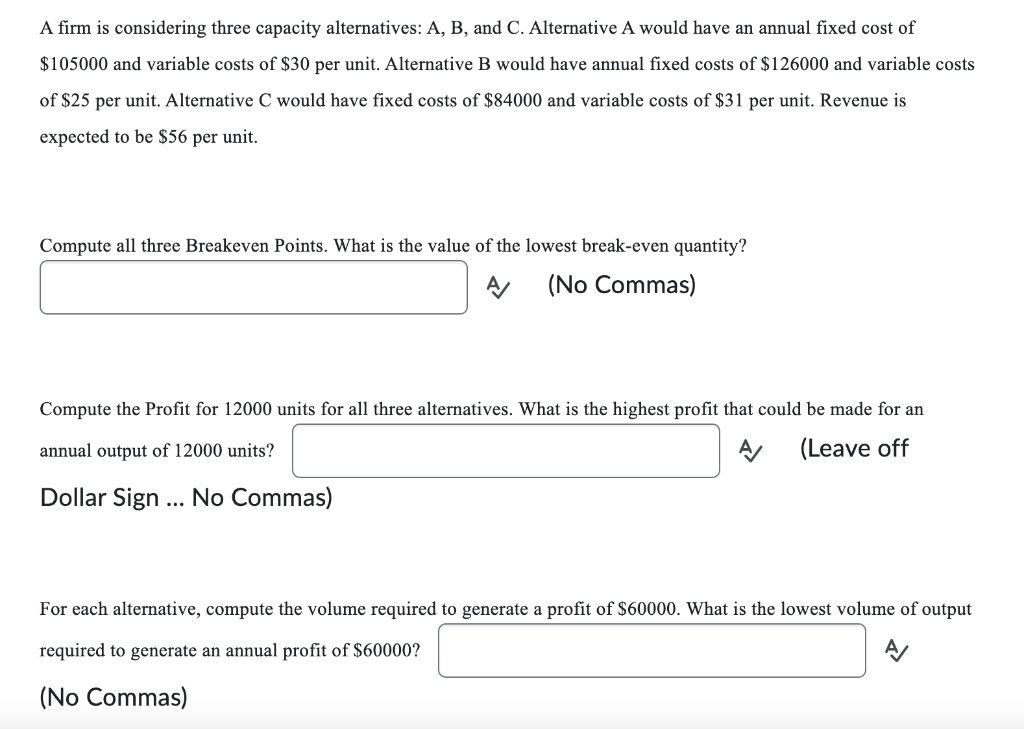
Task: Click the A-checkmark icon following the 12000 units field
Action: (x=752, y=450)
